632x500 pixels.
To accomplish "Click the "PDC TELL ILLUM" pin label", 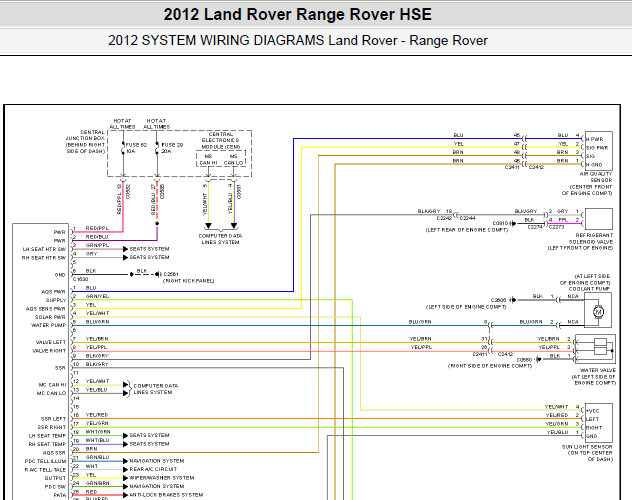I will coord(45,461).
